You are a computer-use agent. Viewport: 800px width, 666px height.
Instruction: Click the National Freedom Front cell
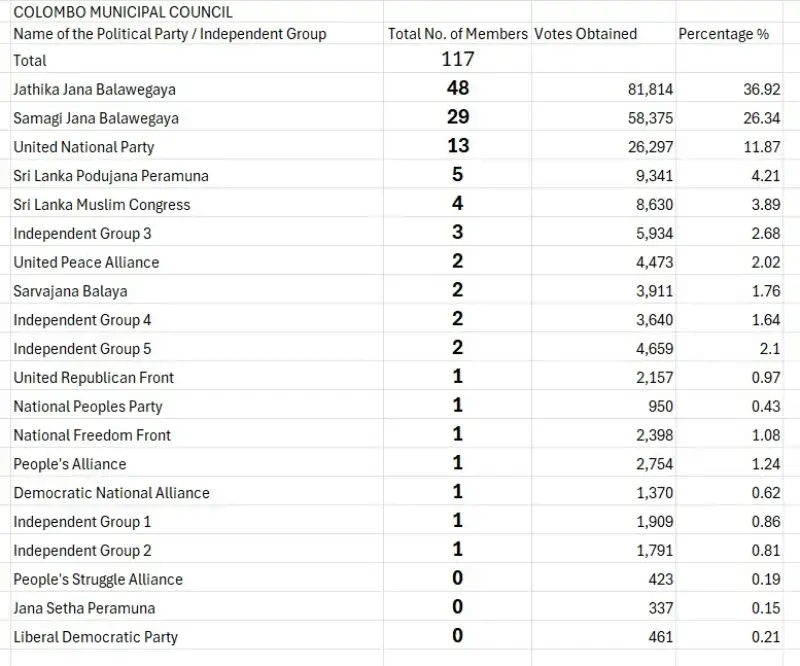point(92,436)
